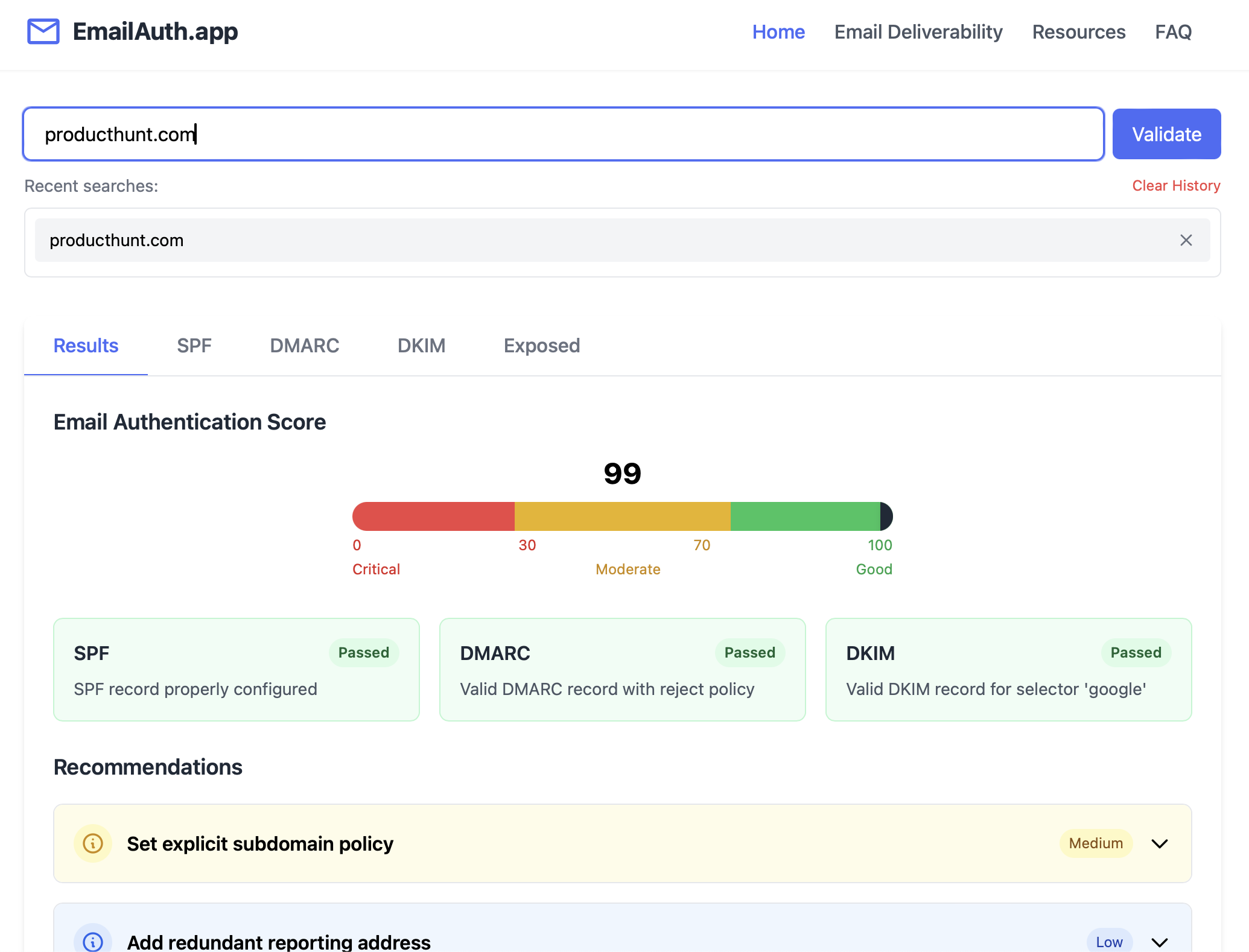Click the red critical segment of score bar
1249x952 pixels.
[x=433, y=516]
